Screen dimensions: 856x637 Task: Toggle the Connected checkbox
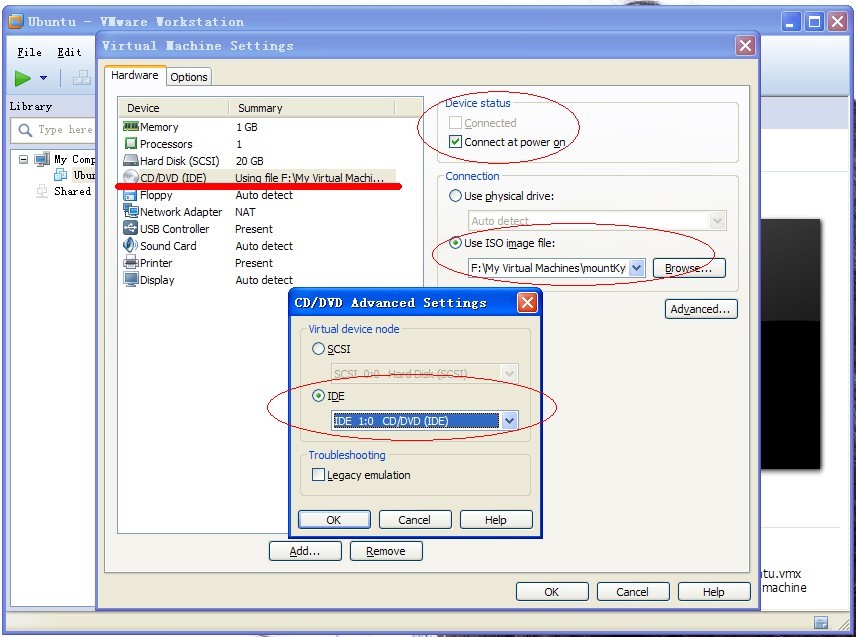click(455, 122)
